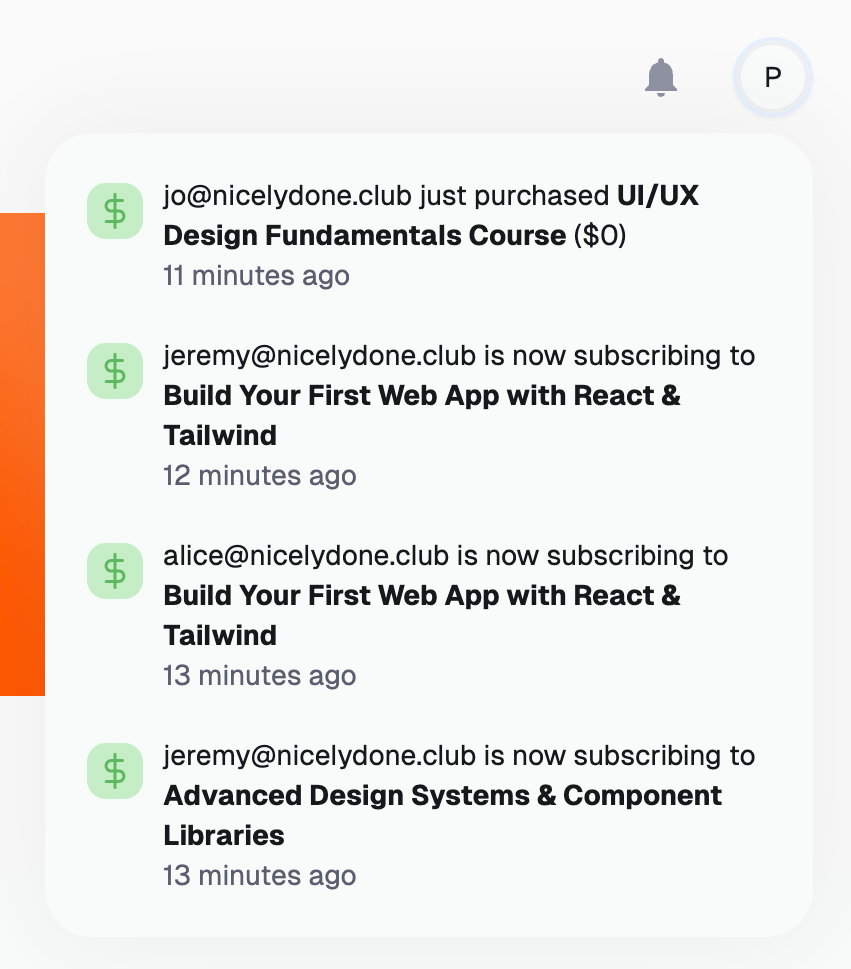Viewport: 851px width, 969px height.
Task: Click dollar icon next to jeremy's React subscription
Action: 116,371
